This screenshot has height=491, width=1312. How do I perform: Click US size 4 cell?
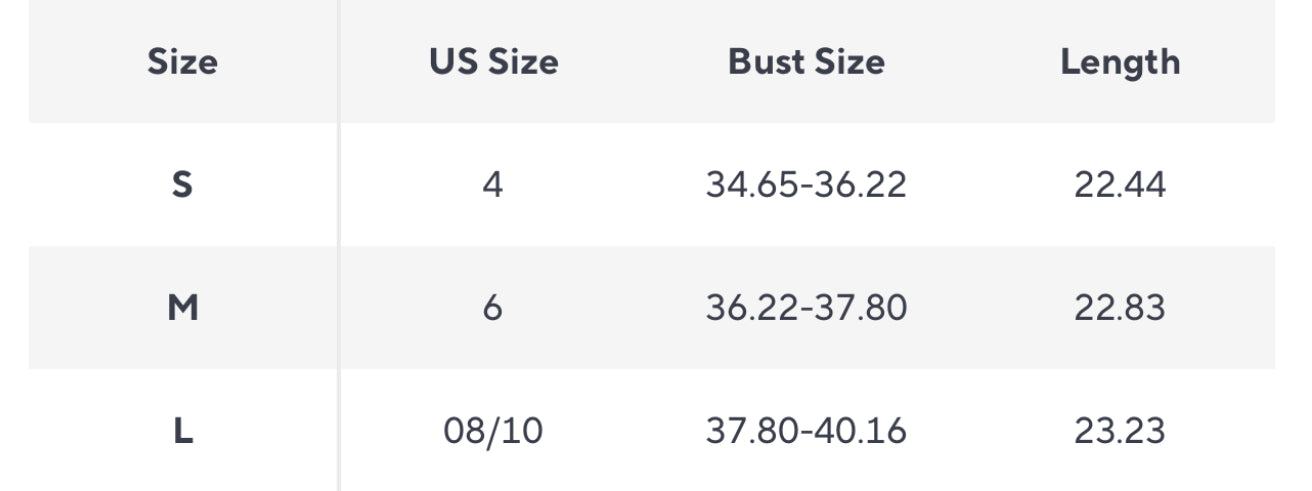click(x=492, y=185)
